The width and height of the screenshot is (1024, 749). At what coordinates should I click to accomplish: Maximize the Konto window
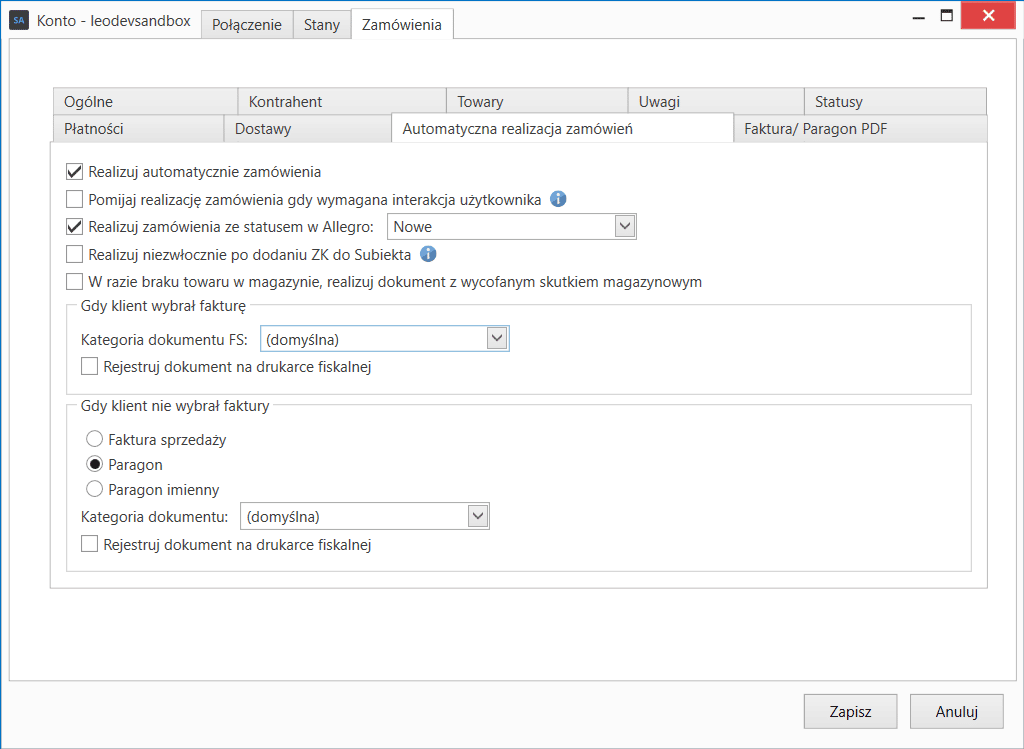tap(946, 16)
